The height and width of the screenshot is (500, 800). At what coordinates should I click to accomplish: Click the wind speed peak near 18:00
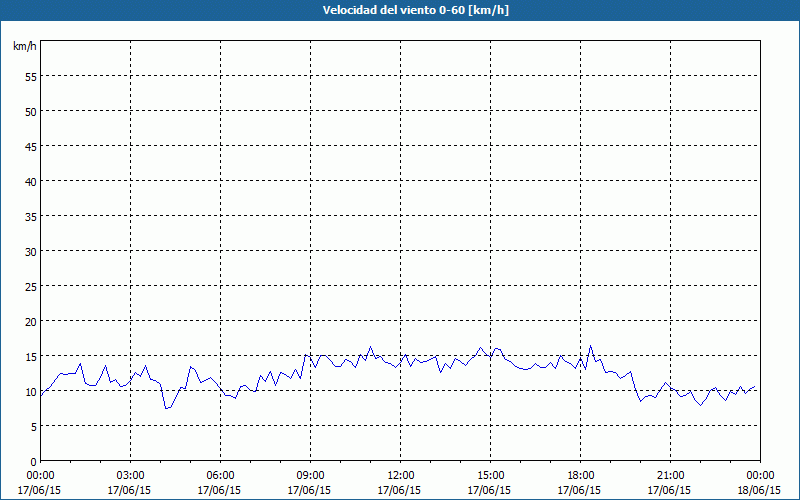(591, 346)
